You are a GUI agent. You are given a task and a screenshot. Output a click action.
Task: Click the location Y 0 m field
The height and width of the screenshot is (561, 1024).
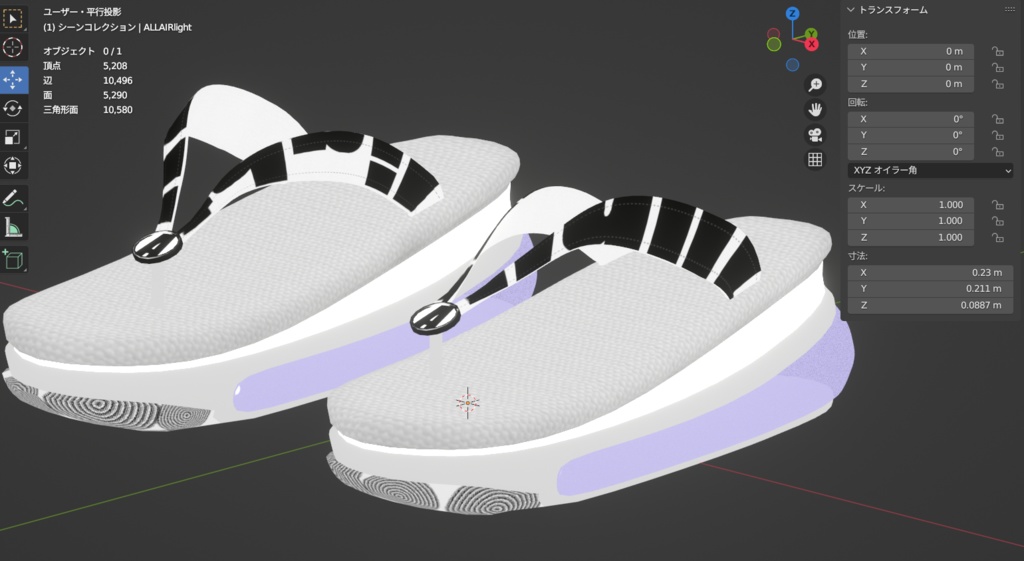click(x=910, y=67)
